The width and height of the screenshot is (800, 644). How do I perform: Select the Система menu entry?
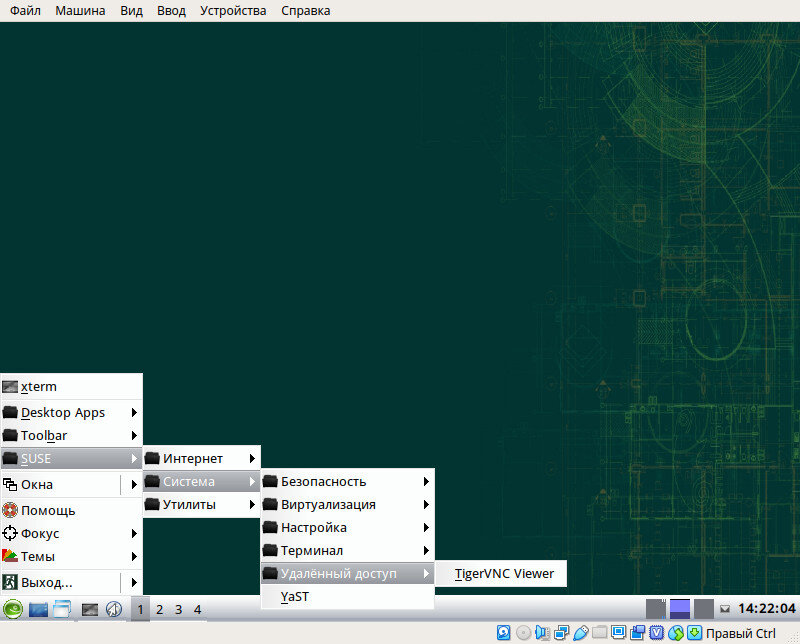click(x=202, y=481)
